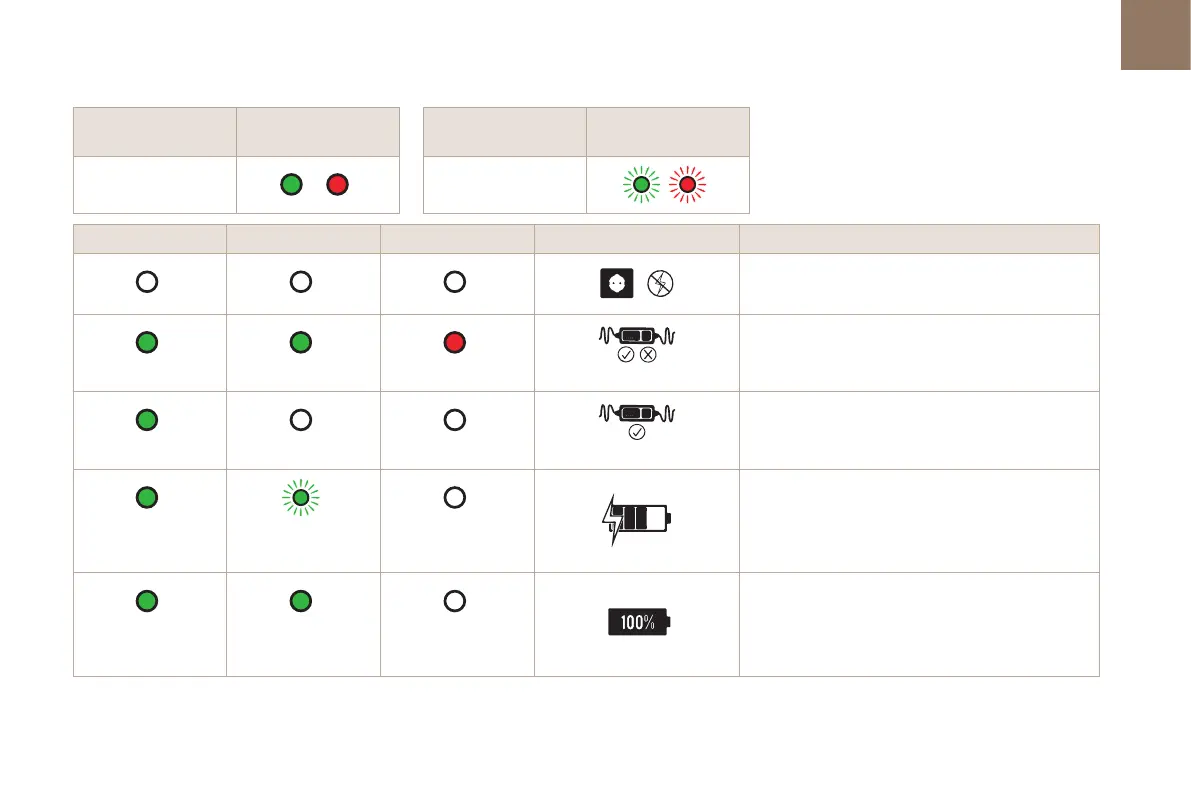
Task: Select first green LED in the charging battery row
Action: 147,498
